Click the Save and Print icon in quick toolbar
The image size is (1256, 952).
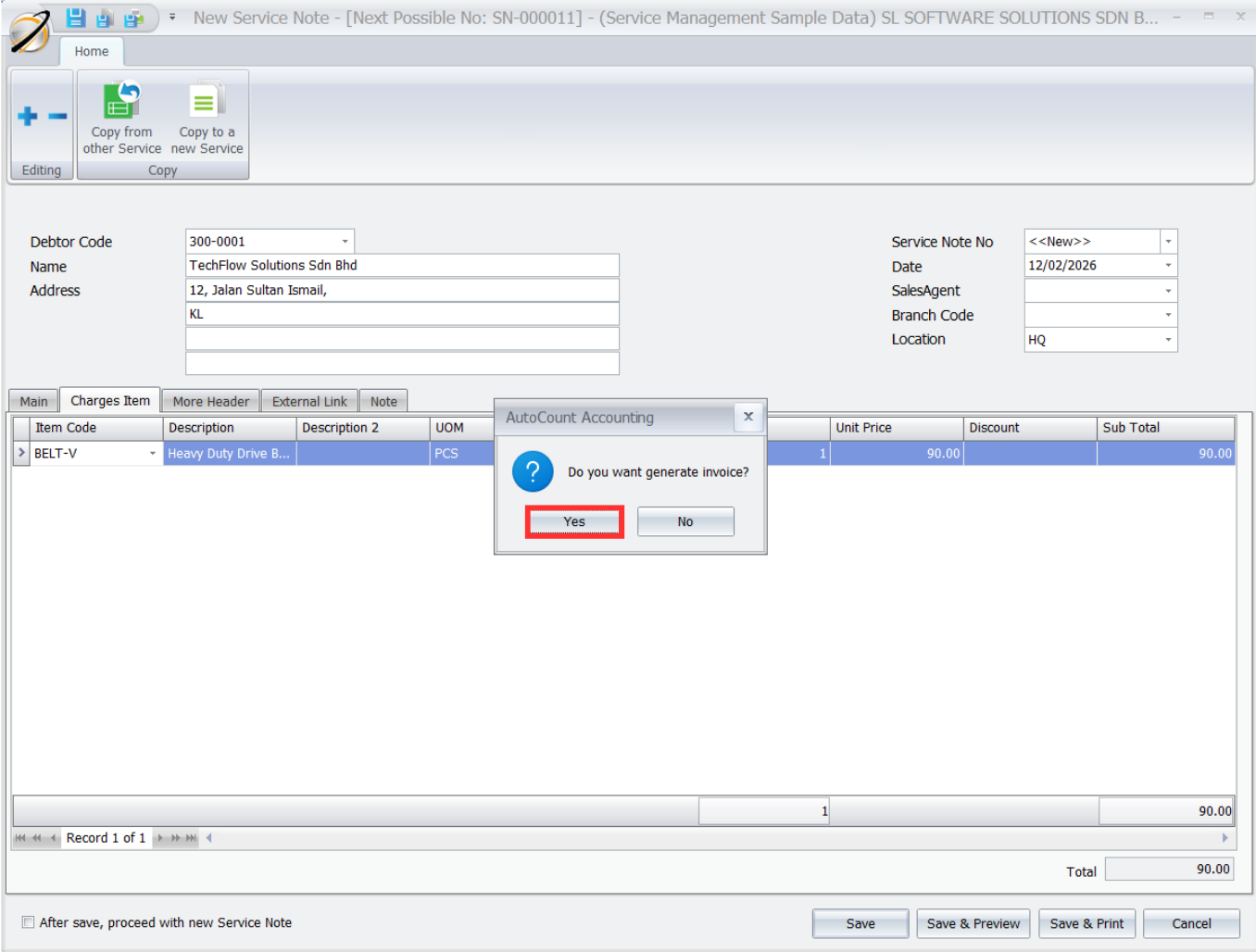click(134, 18)
